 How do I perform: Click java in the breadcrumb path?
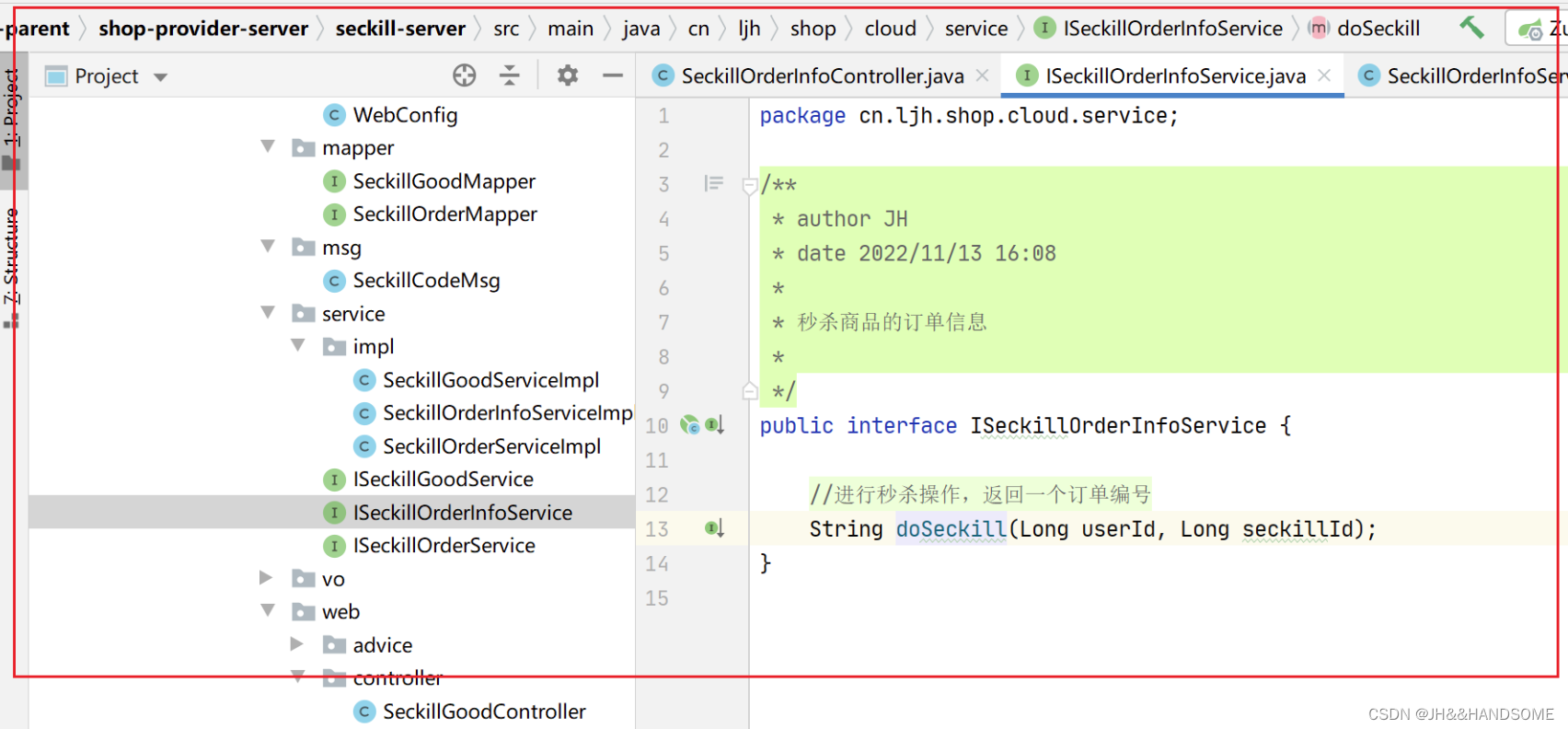(x=641, y=29)
